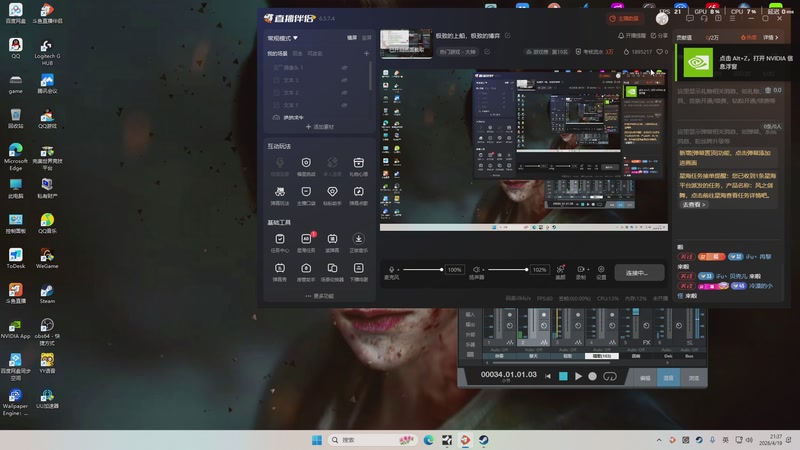Show hidden system tray icons
Viewport: 800px width, 450px height.
click(x=659, y=440)
